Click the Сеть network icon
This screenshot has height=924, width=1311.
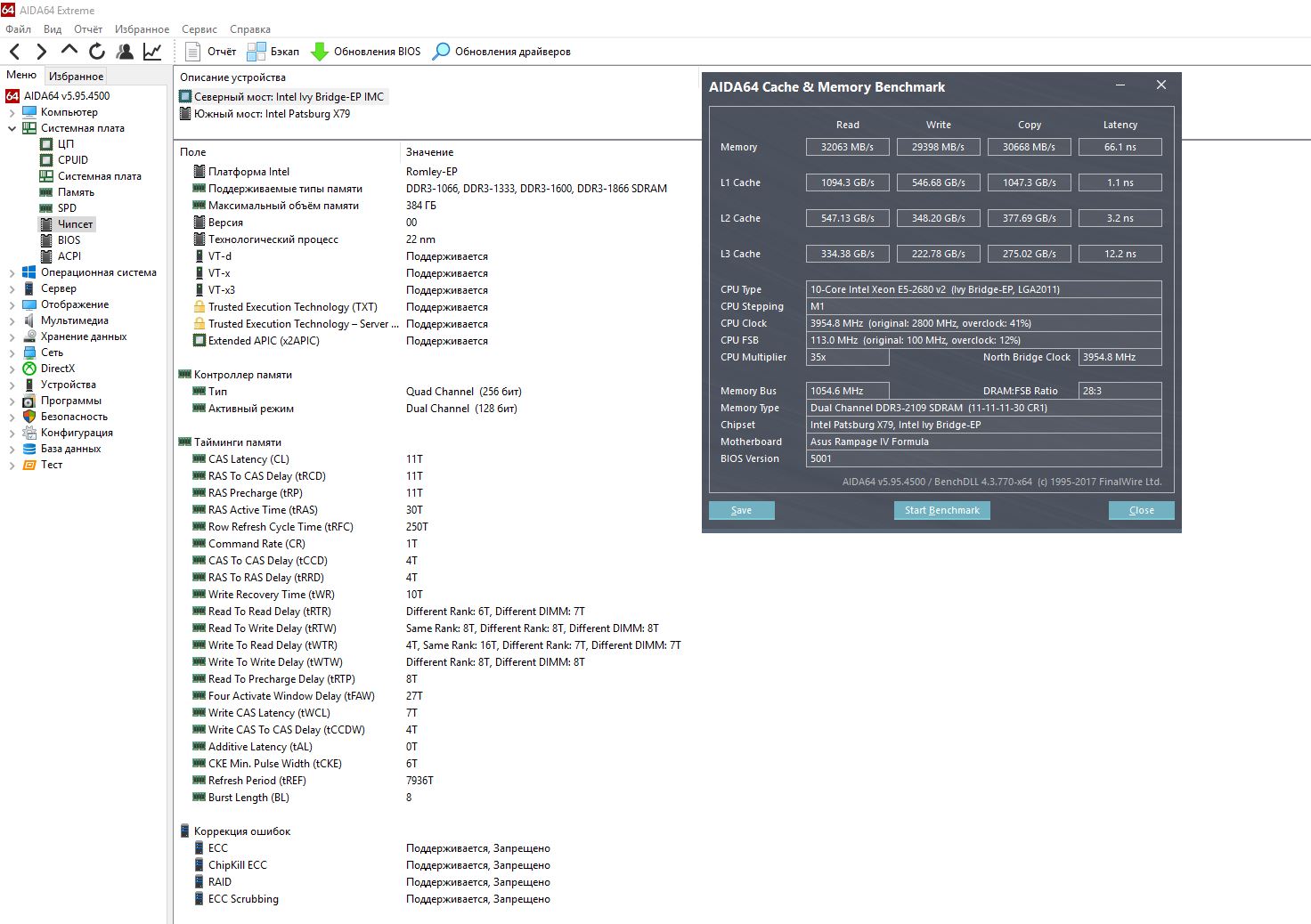coord(29,353)
